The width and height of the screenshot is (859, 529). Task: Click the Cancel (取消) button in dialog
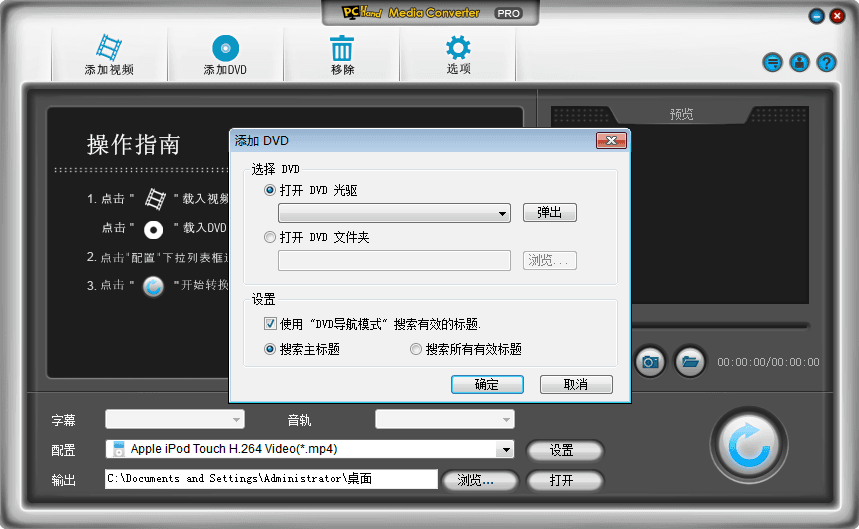coord(576,385)
